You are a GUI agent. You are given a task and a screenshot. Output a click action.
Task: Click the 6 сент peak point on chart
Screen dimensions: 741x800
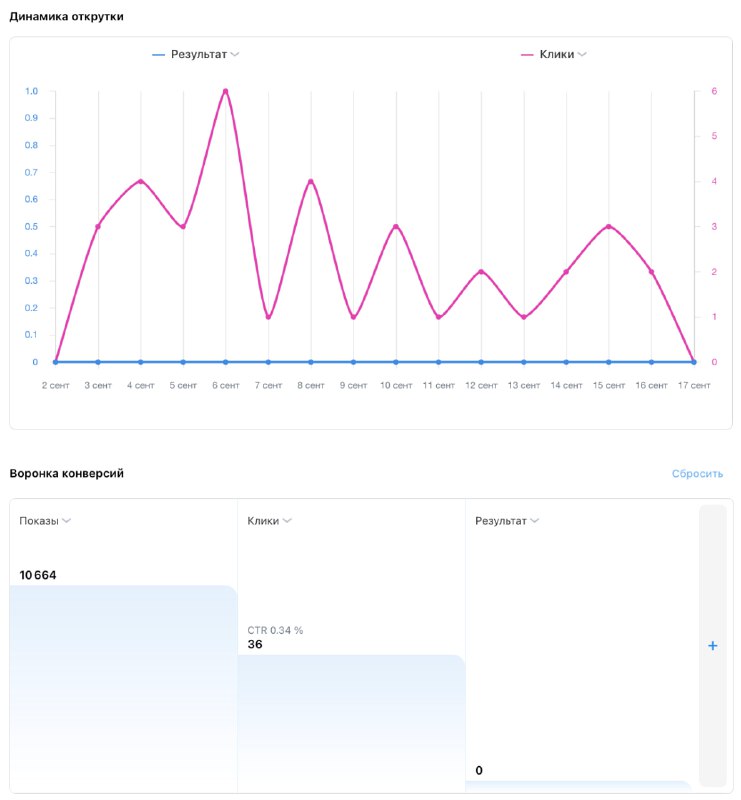tap(226, 91)
